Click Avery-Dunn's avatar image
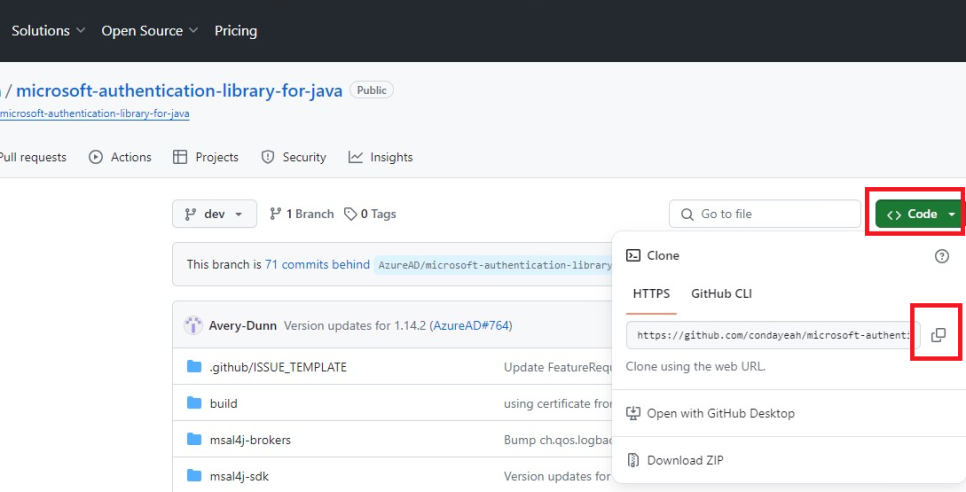This screenshot has height=492, width=966. pyautogui.click(x=193, y=325)
